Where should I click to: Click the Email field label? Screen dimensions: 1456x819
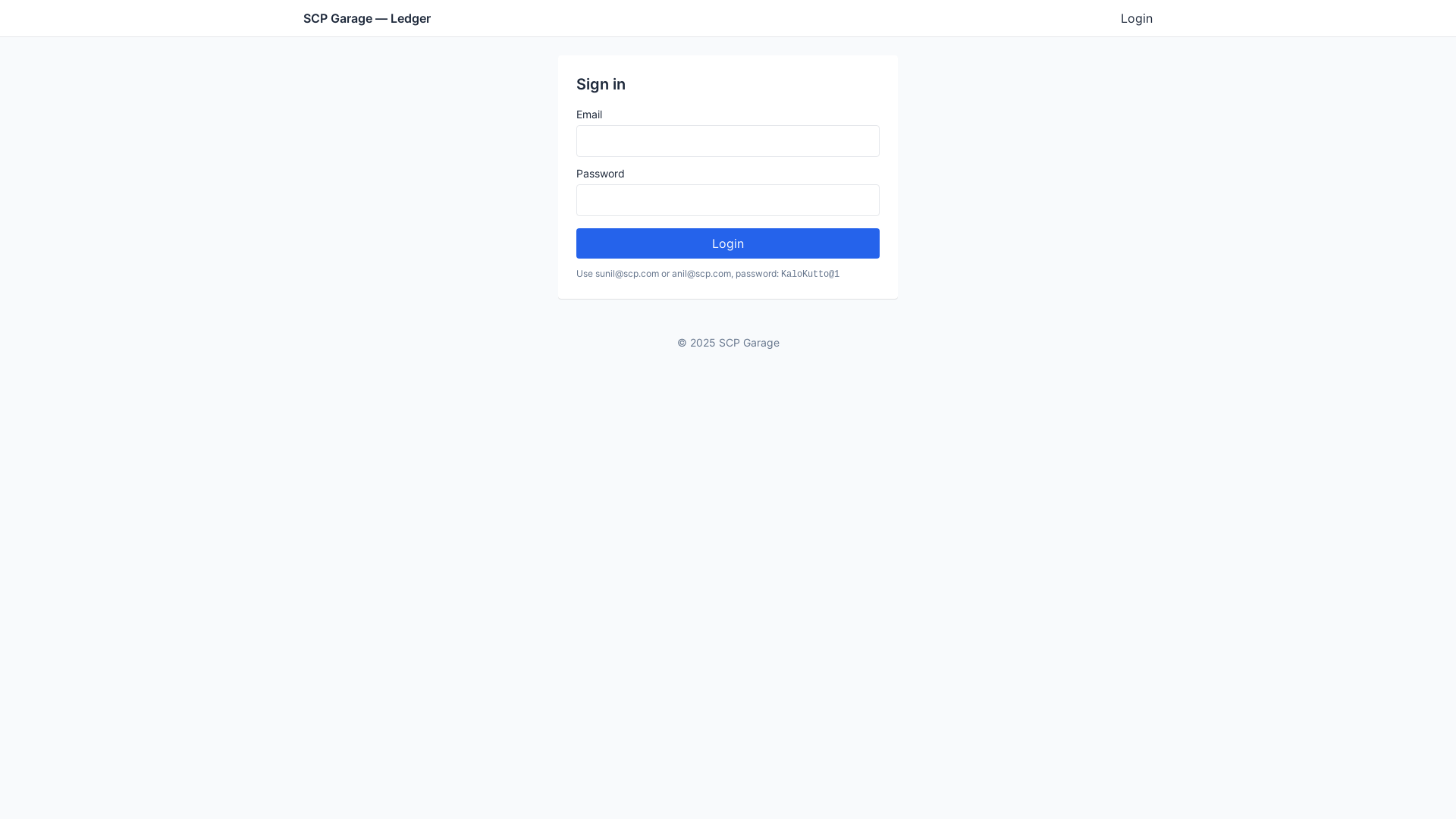589,115
